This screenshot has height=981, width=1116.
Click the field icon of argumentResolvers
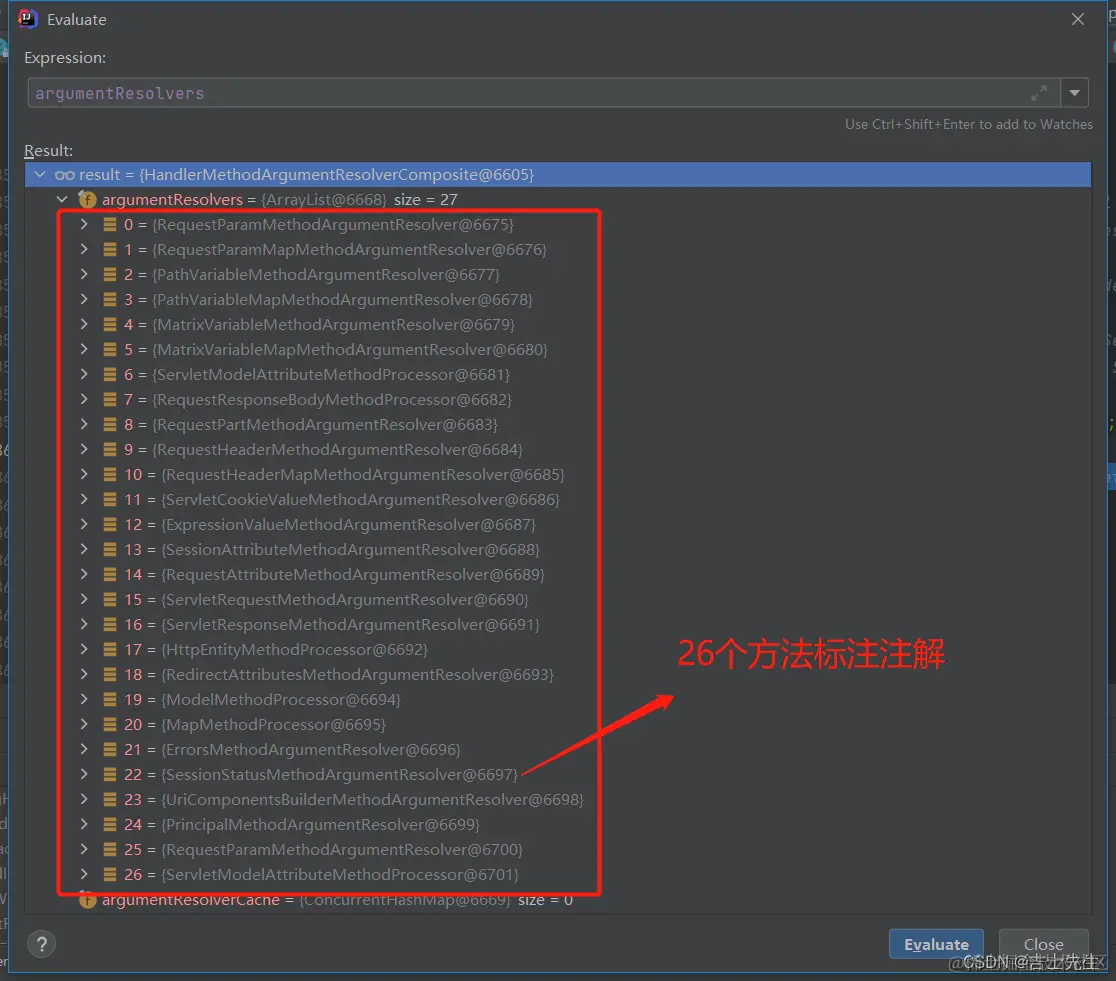point(88,199)
